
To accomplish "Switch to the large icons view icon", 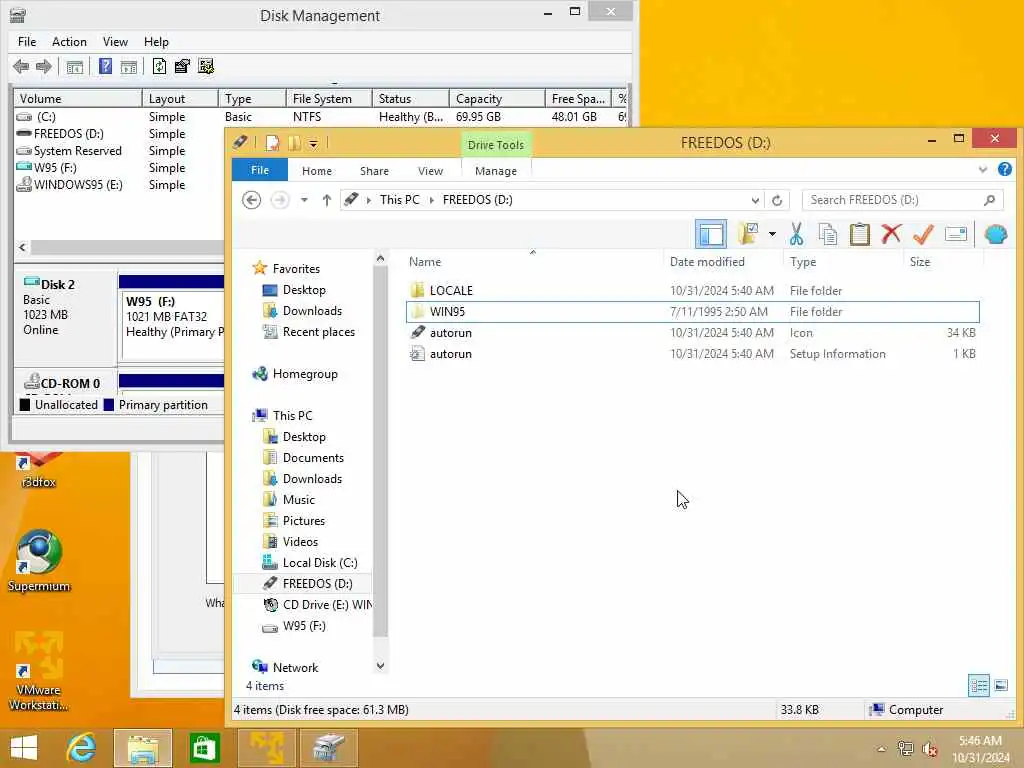I will 1000,686.
